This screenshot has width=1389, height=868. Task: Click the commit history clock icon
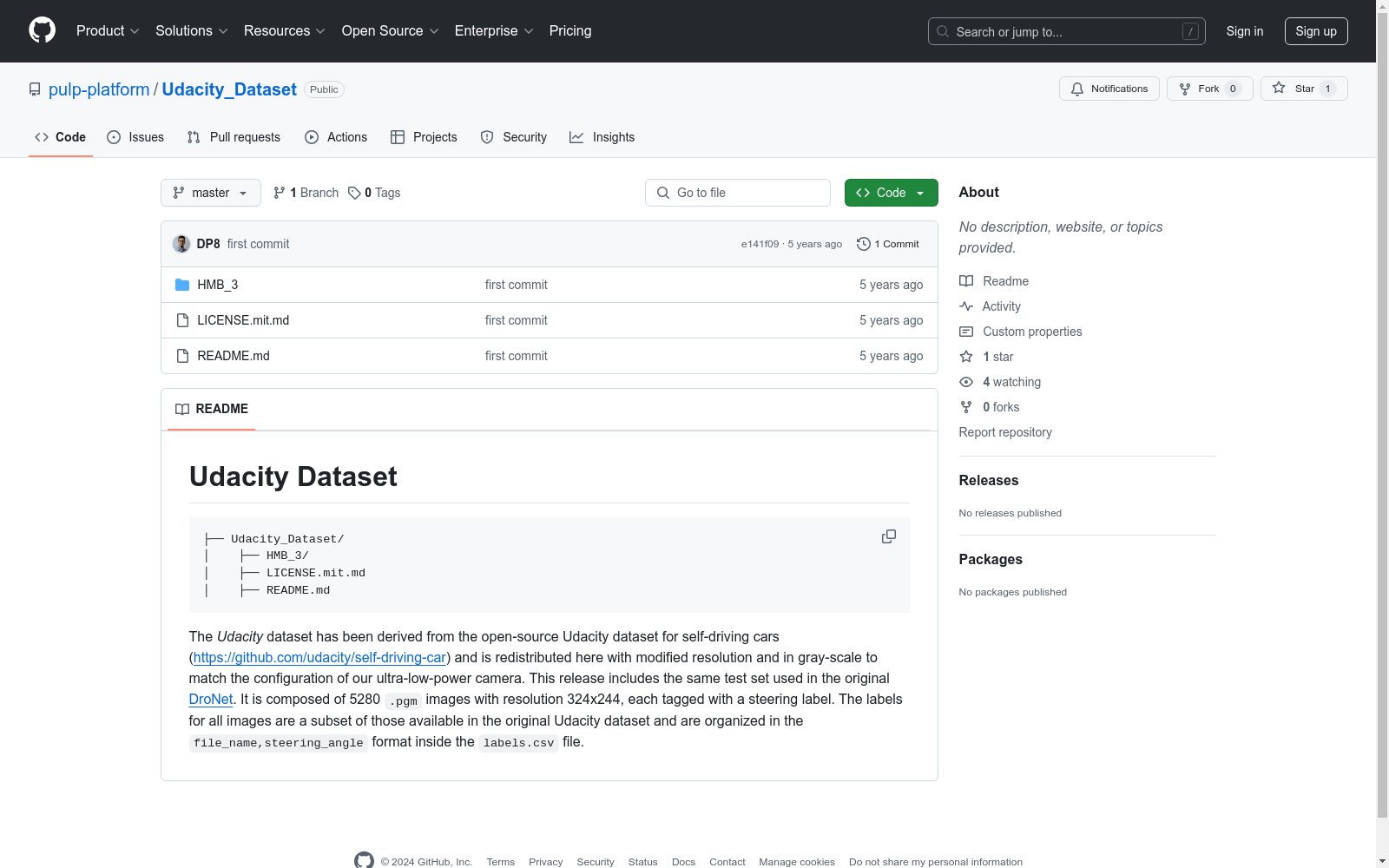click(864, 244)
